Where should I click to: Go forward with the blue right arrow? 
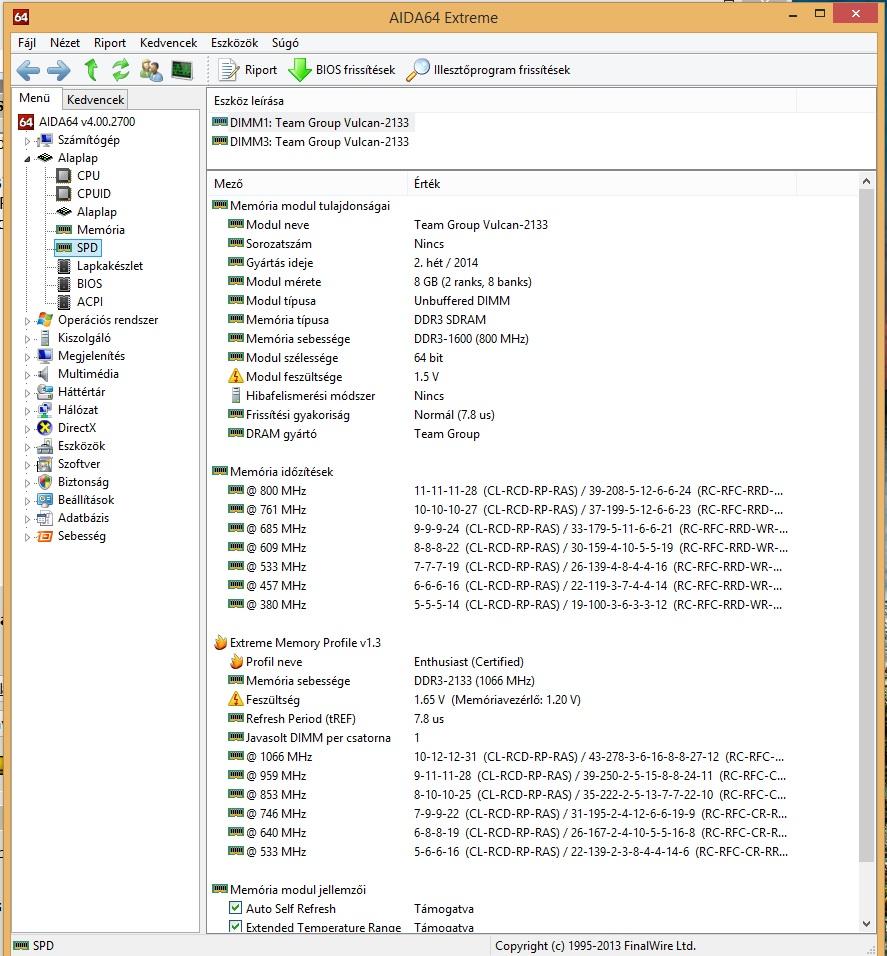(59, 71)
